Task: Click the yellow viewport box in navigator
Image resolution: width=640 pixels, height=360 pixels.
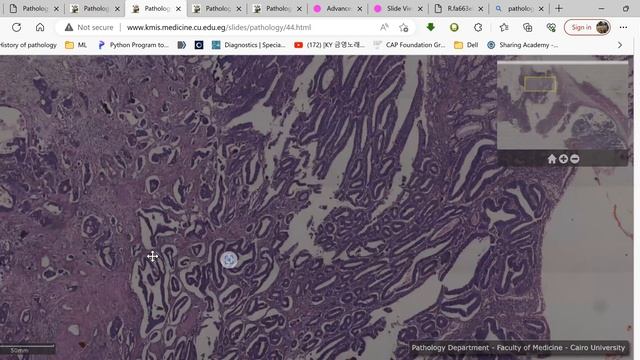Action: (540, 84)
